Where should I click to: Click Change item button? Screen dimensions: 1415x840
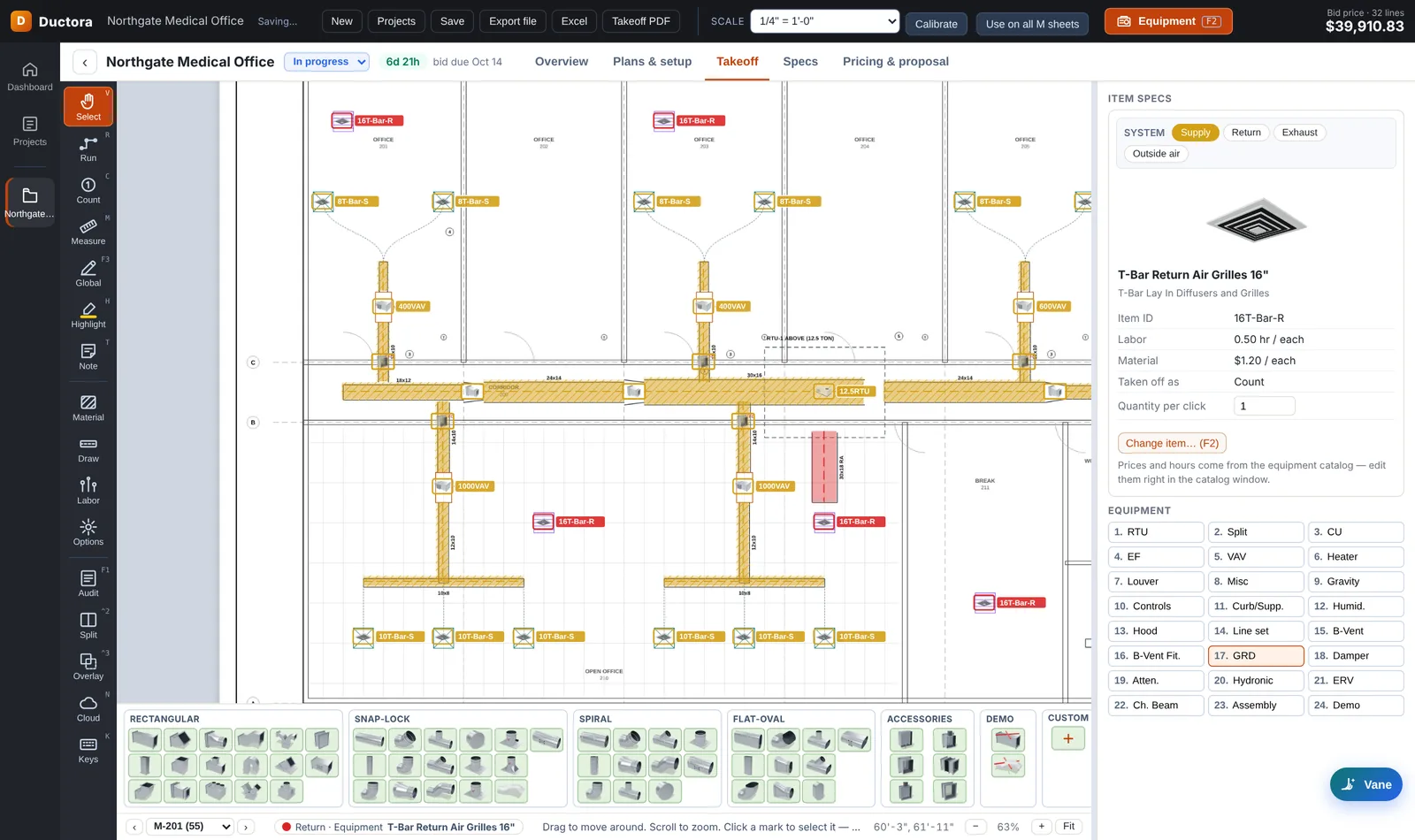1172,443
